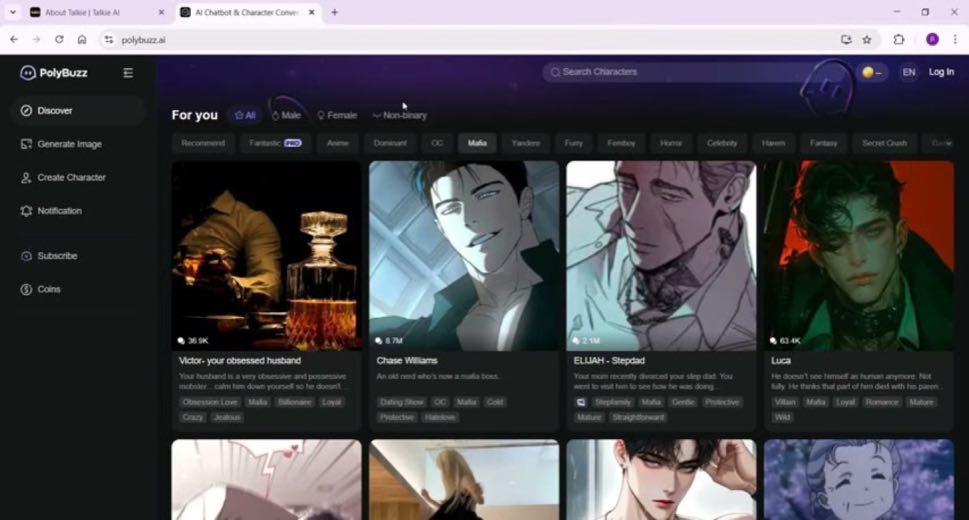969x520 pixels.
Task: Switch to the Horror category tab
Action: (x=671, y=143)
